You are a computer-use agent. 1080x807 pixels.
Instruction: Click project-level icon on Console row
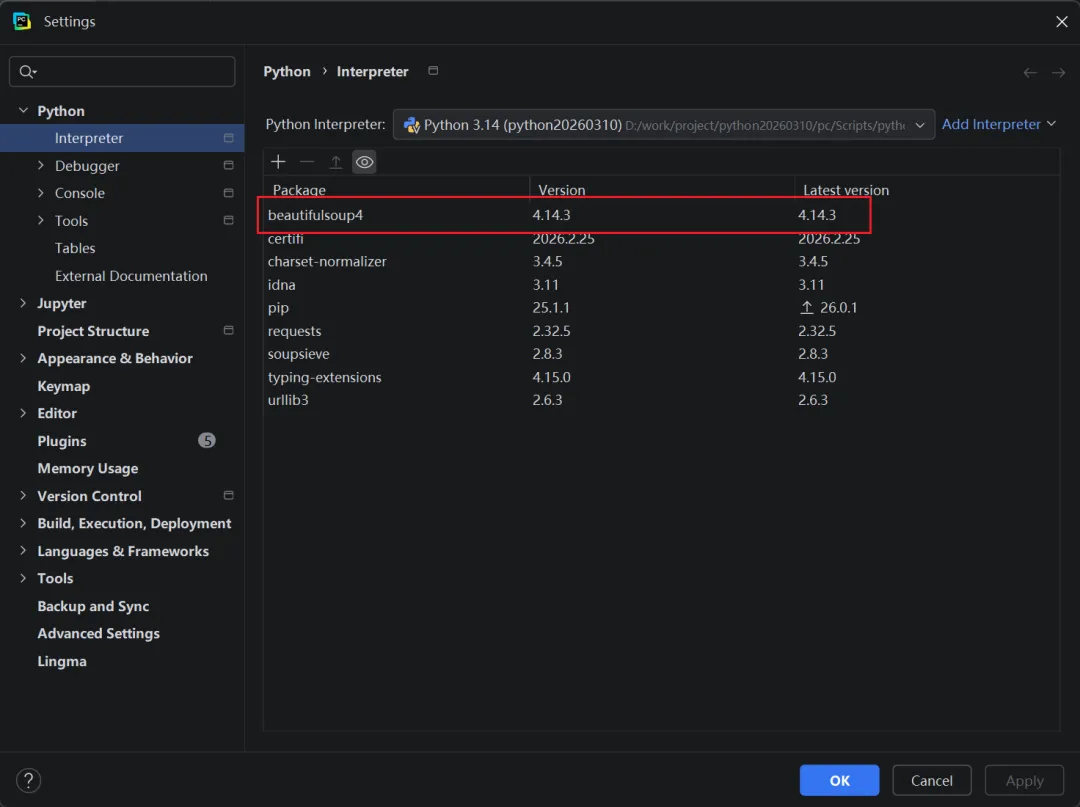click(x=229, y=193)
